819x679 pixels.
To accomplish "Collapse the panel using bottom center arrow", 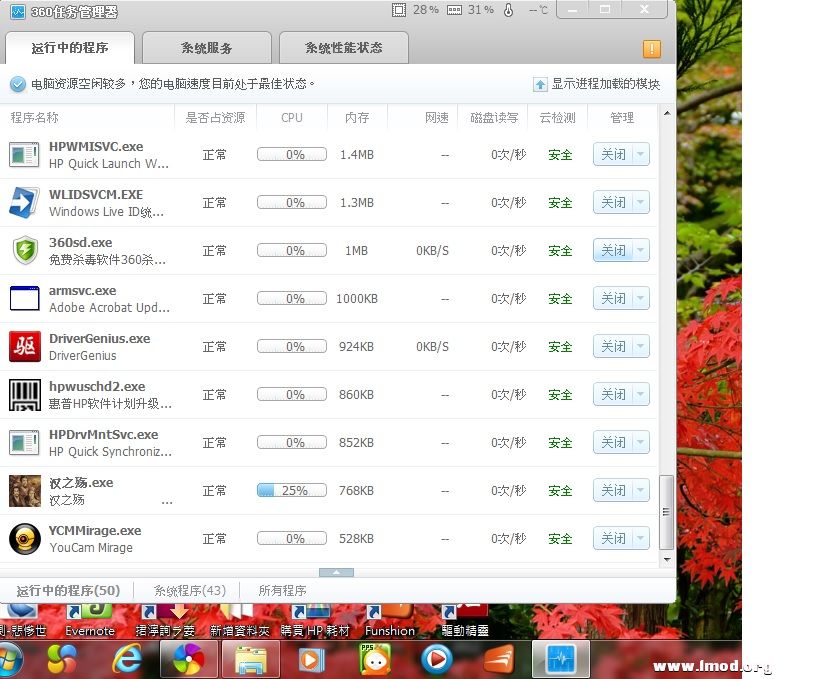I will pos(336,573).
